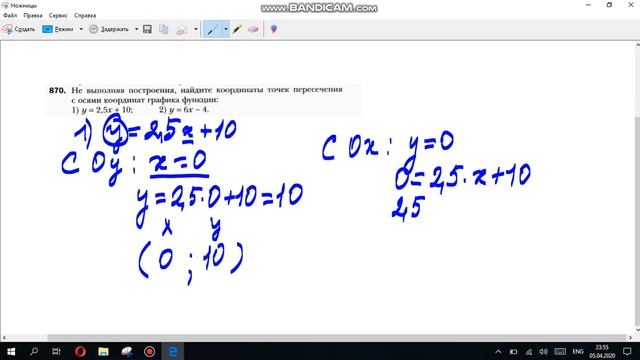Image resolution: width=640 pixels, height=360 pixels.
Task: Expand the Pen options dropdown arrow
Action: coord(226,29)
